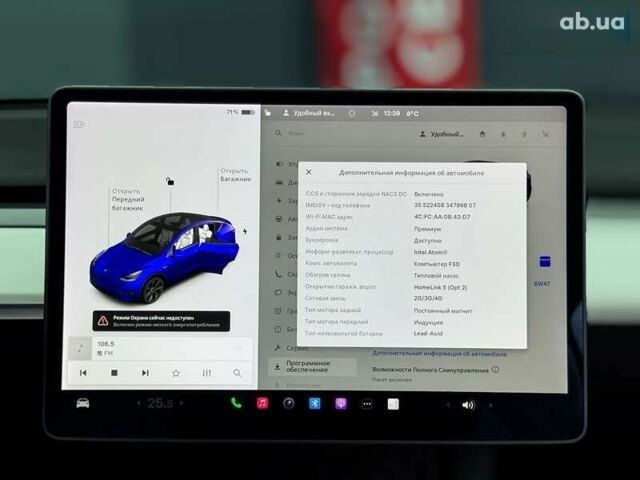
Task: Tap the charge port bolt icon beside the car
Action: point(245,231)
